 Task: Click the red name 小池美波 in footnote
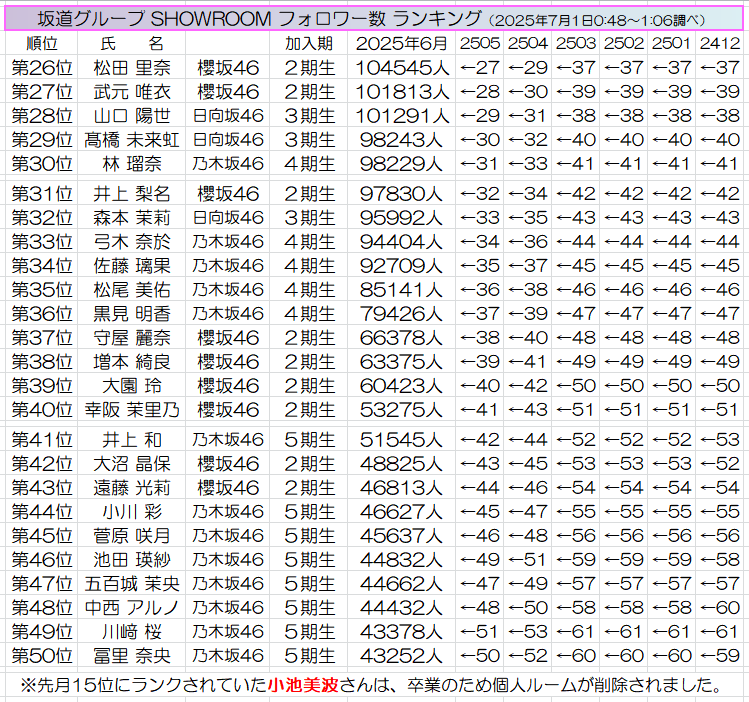[303, 685]
